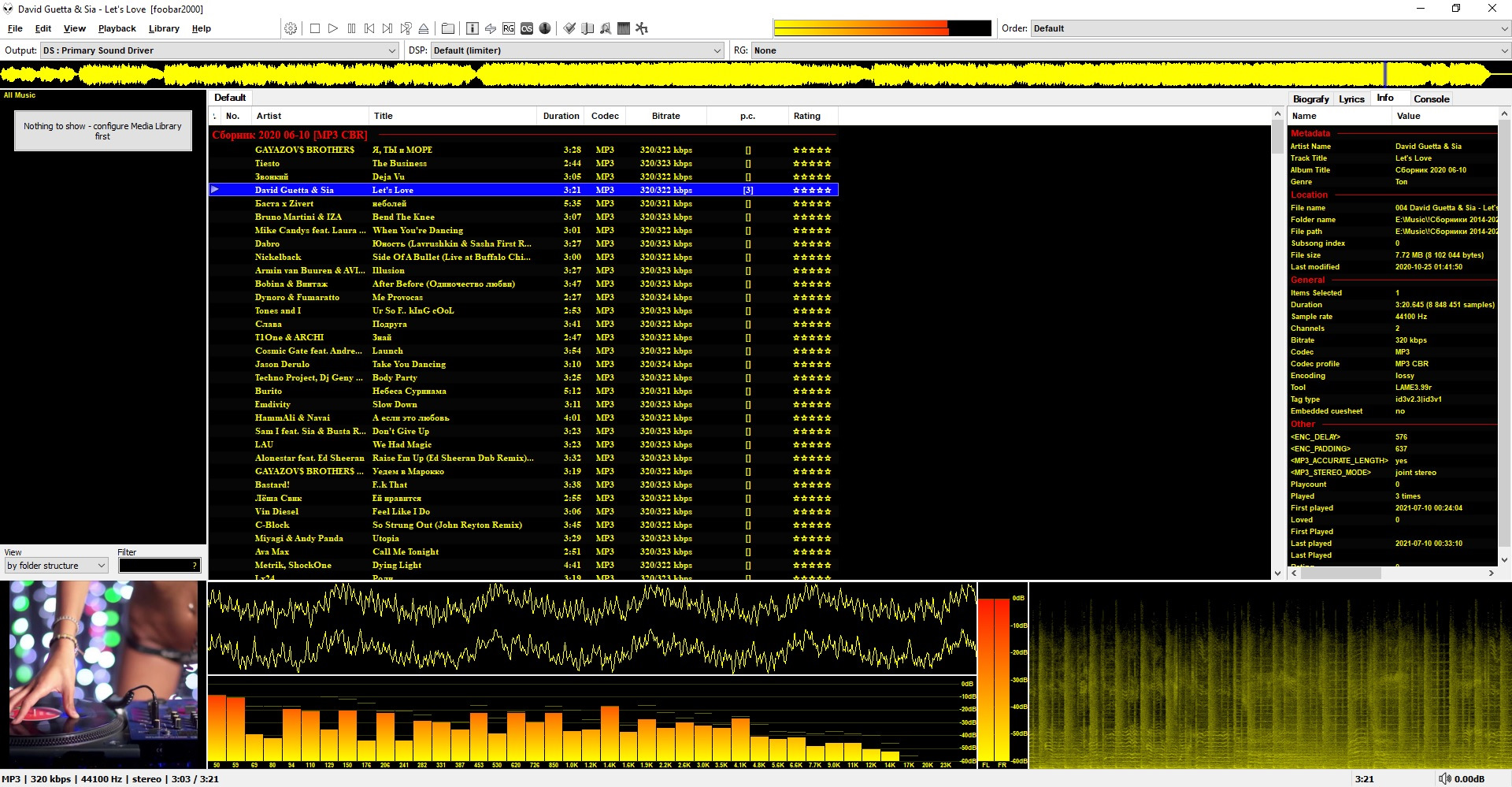Viewport: 1512px width, 787px height.
Task: Play a random track with question-mark icon
Action: click(406, 28)
